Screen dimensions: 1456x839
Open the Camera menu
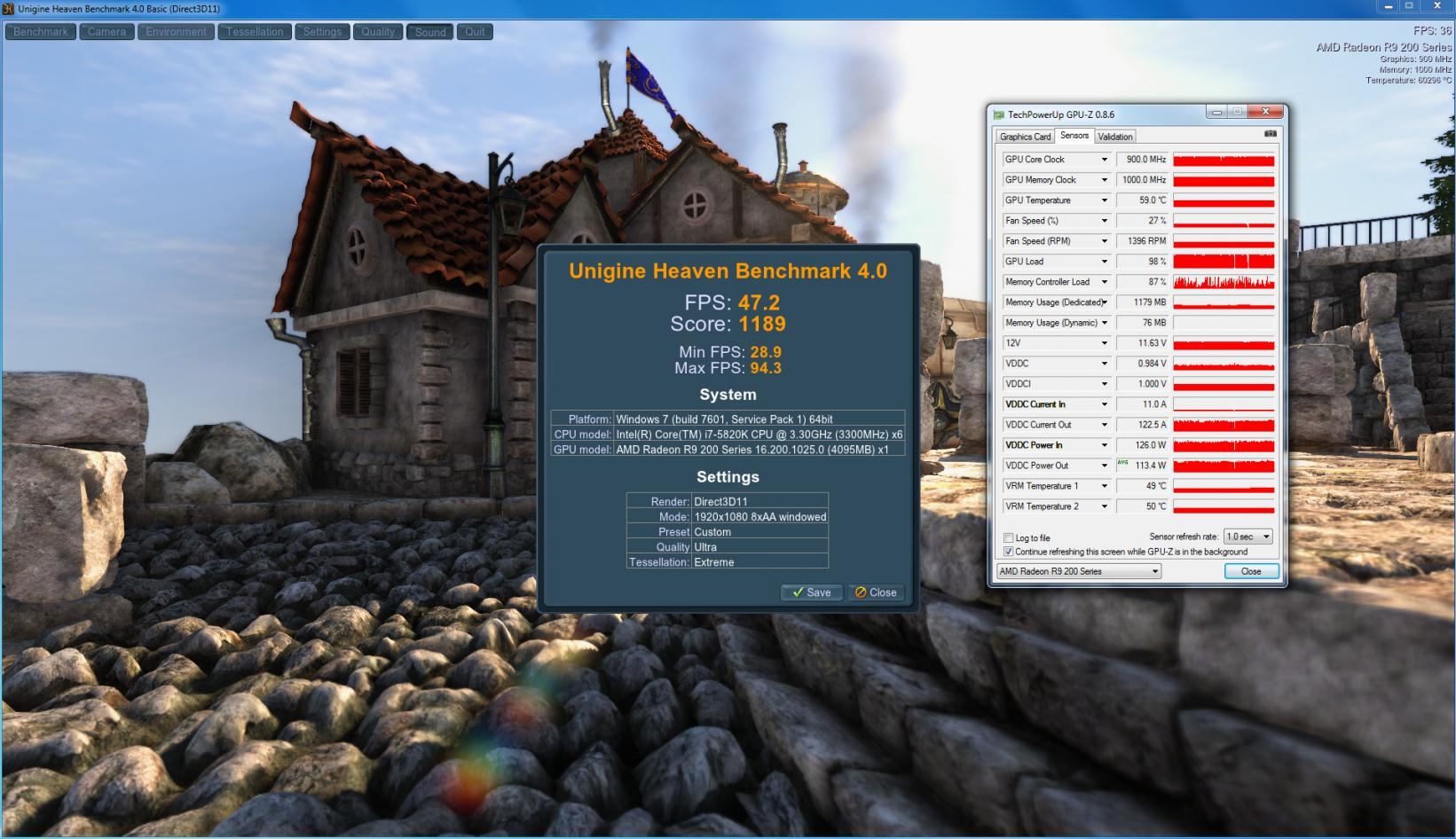click(106, 32)
